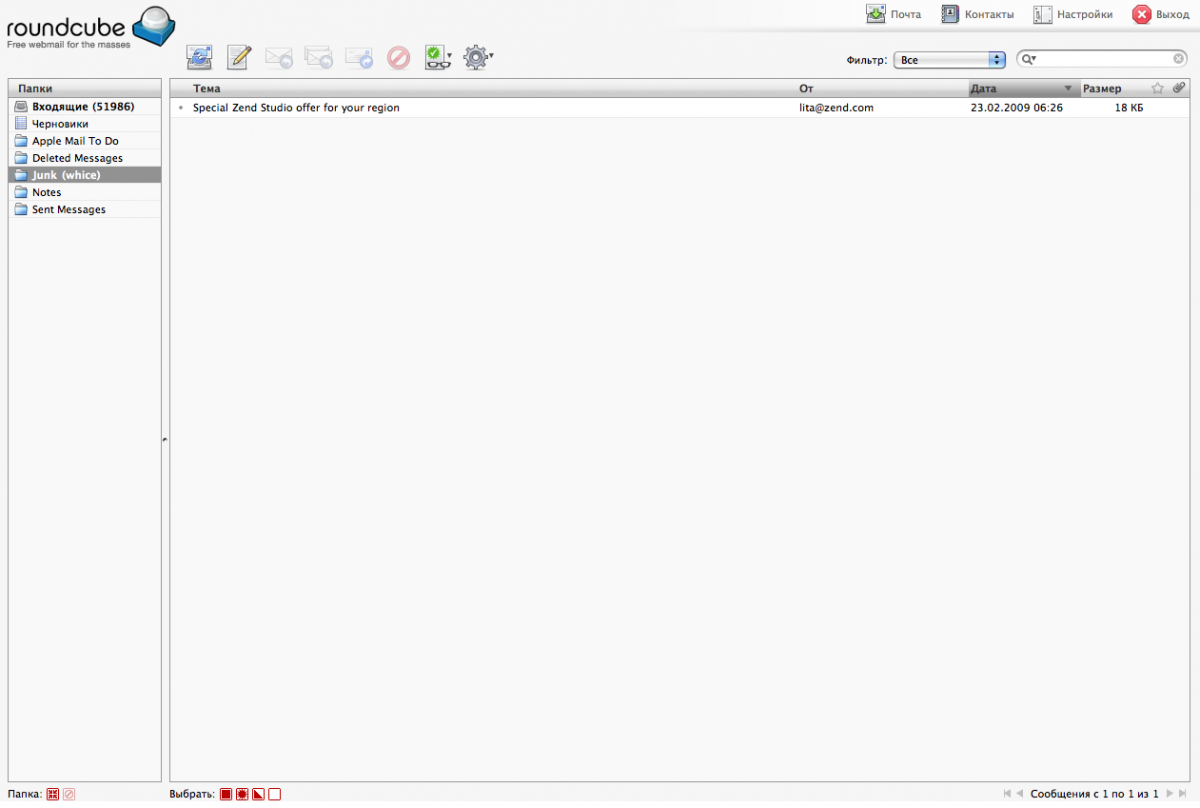Click the check for new mail icon
The width and height of the screenshot is (1200, 808).
tap(200, 58)
